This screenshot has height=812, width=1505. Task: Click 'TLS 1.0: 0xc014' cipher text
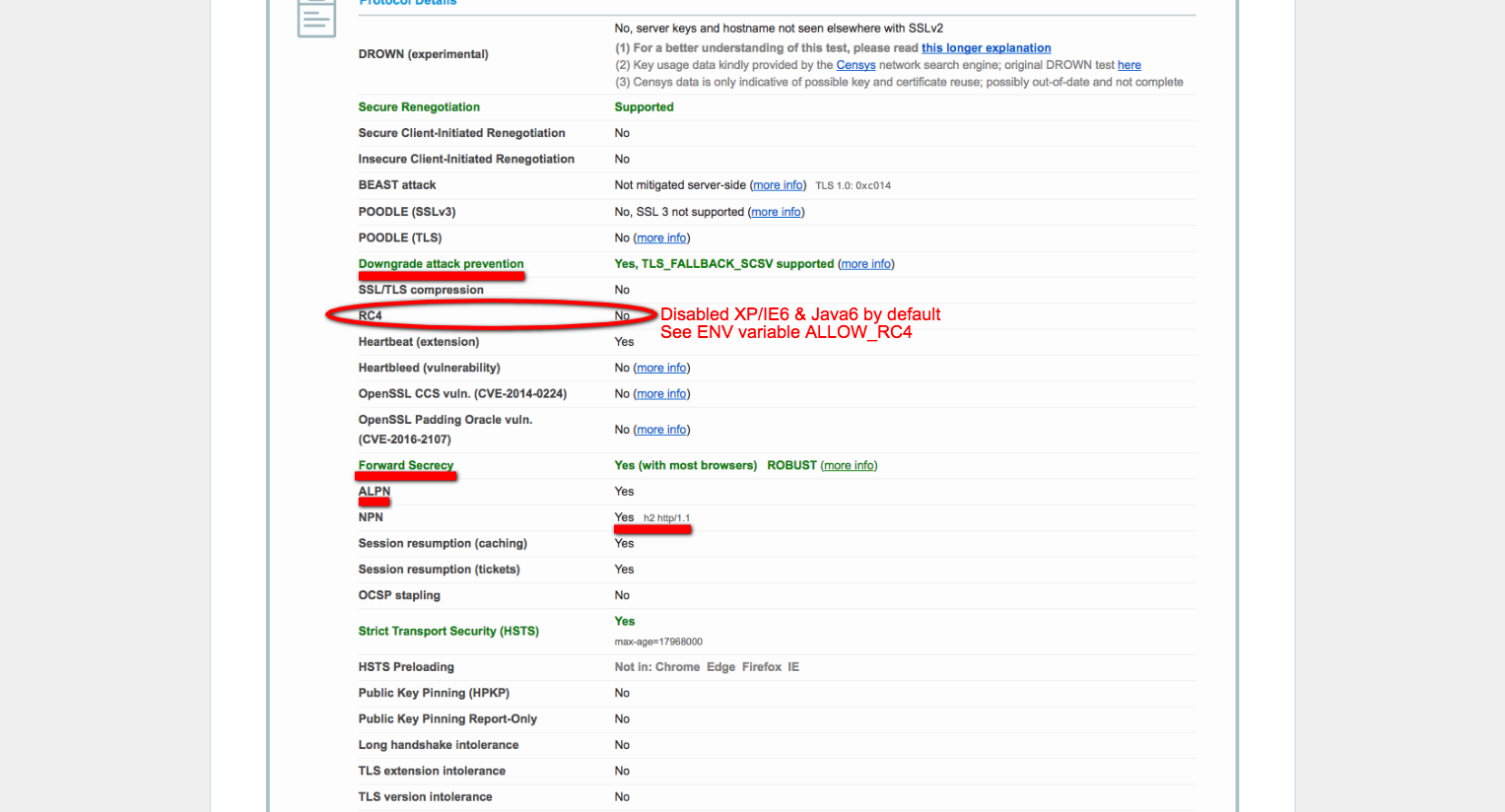tap(853, 185)
